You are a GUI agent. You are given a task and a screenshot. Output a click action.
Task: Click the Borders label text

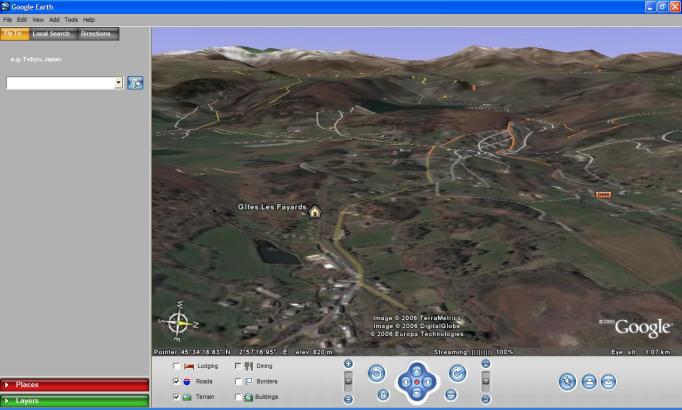click(267, 381)
